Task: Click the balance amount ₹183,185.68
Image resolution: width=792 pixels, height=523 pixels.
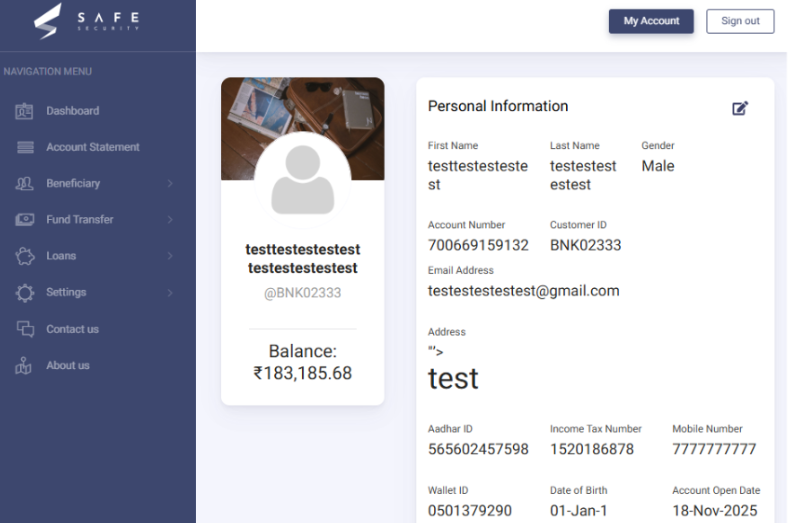Action: tap(303, 373)
